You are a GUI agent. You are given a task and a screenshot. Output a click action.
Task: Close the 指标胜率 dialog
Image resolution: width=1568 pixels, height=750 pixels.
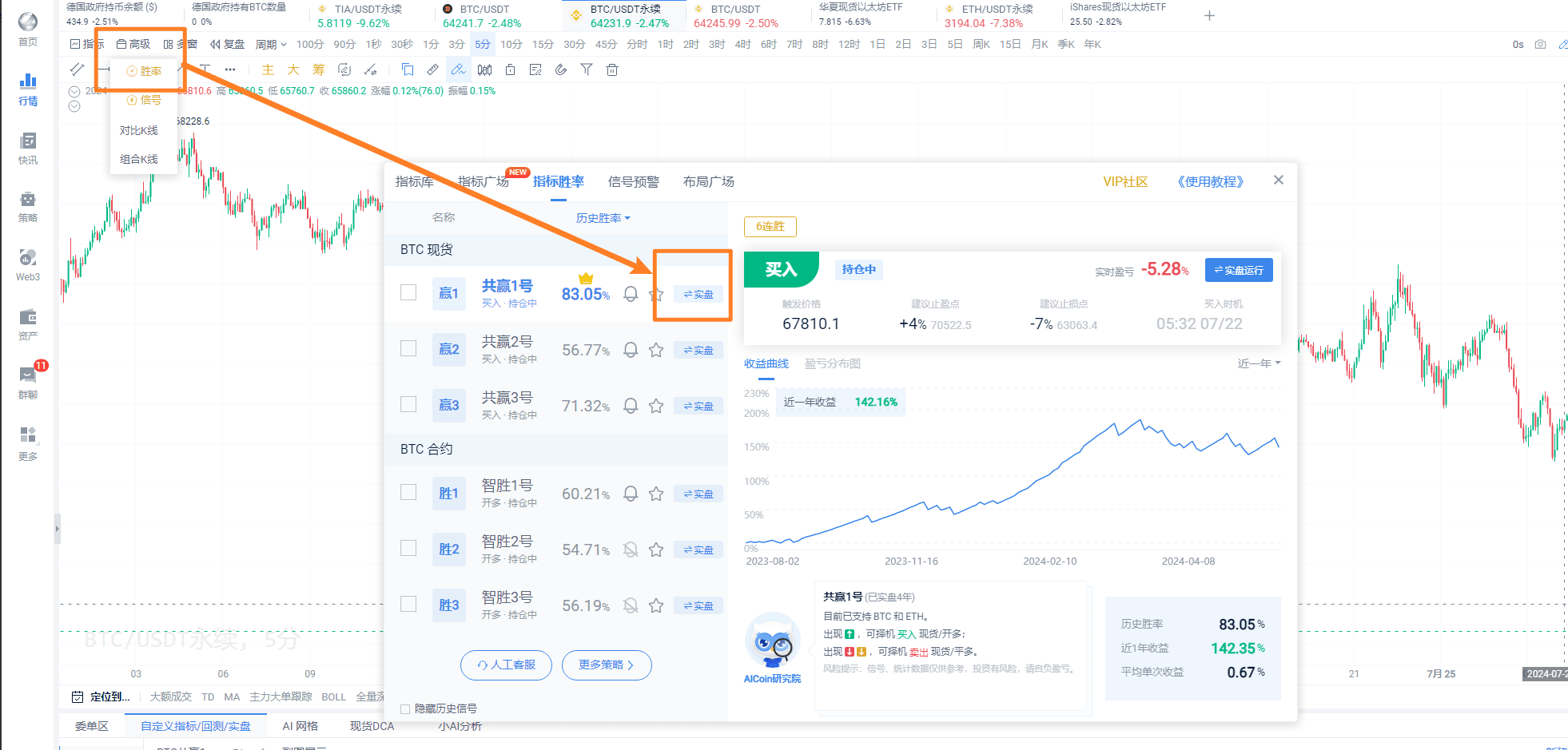(x=1279, y=180)
